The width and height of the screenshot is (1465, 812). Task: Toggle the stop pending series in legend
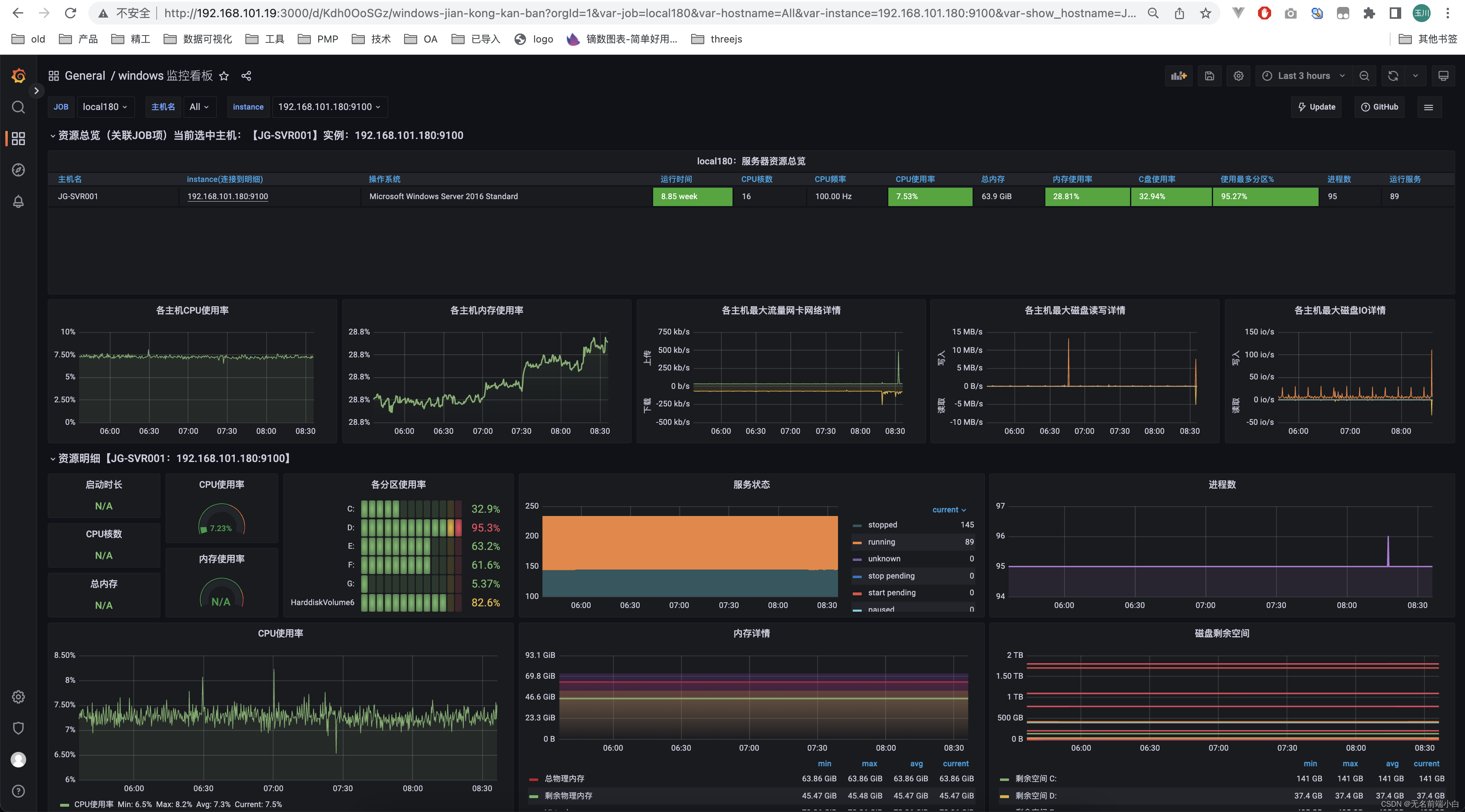(891, 576)
